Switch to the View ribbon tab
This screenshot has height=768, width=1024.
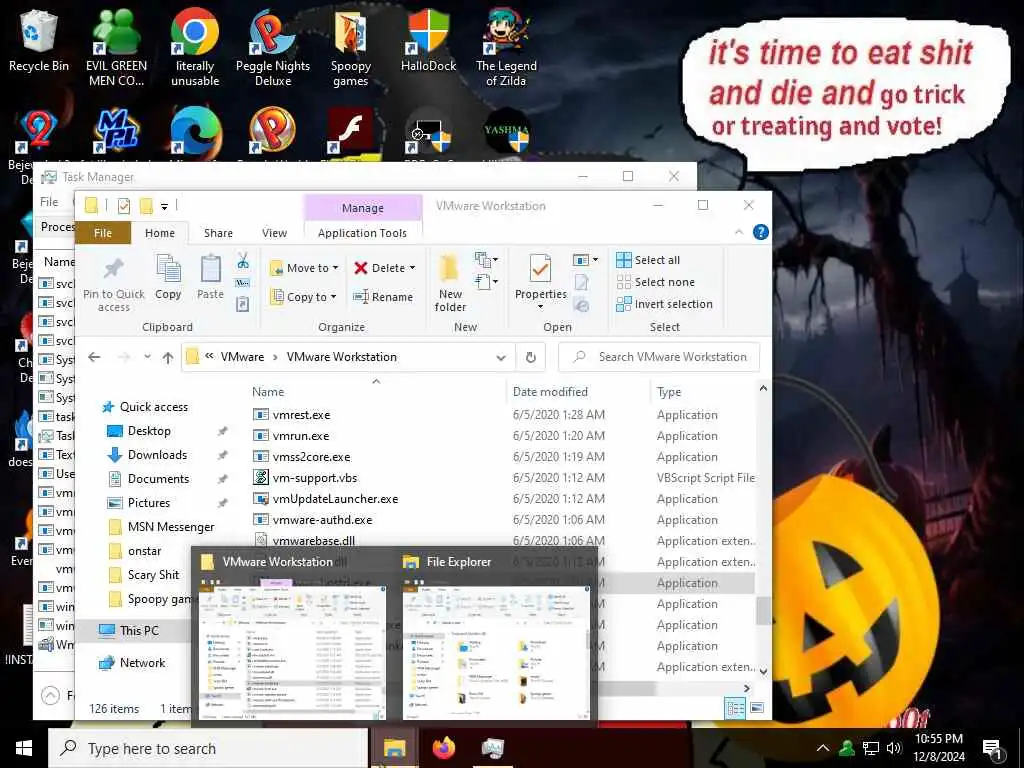click(x=274, y=233)
